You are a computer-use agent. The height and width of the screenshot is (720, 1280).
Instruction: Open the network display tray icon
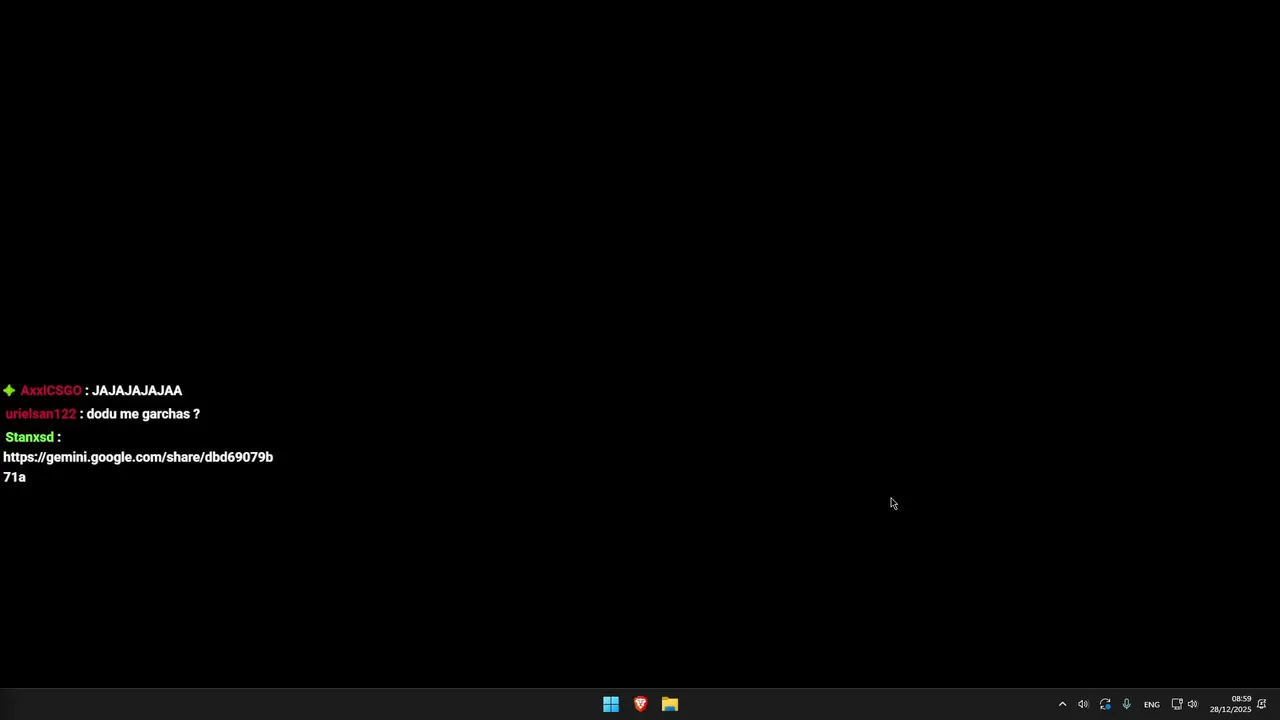coord(1177,704)
